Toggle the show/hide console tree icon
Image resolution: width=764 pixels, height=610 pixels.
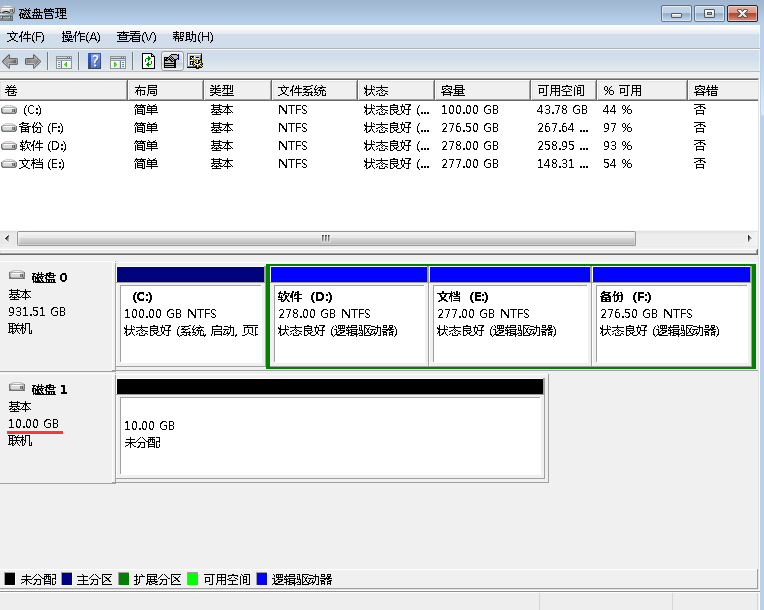click(x=64, y=62)
